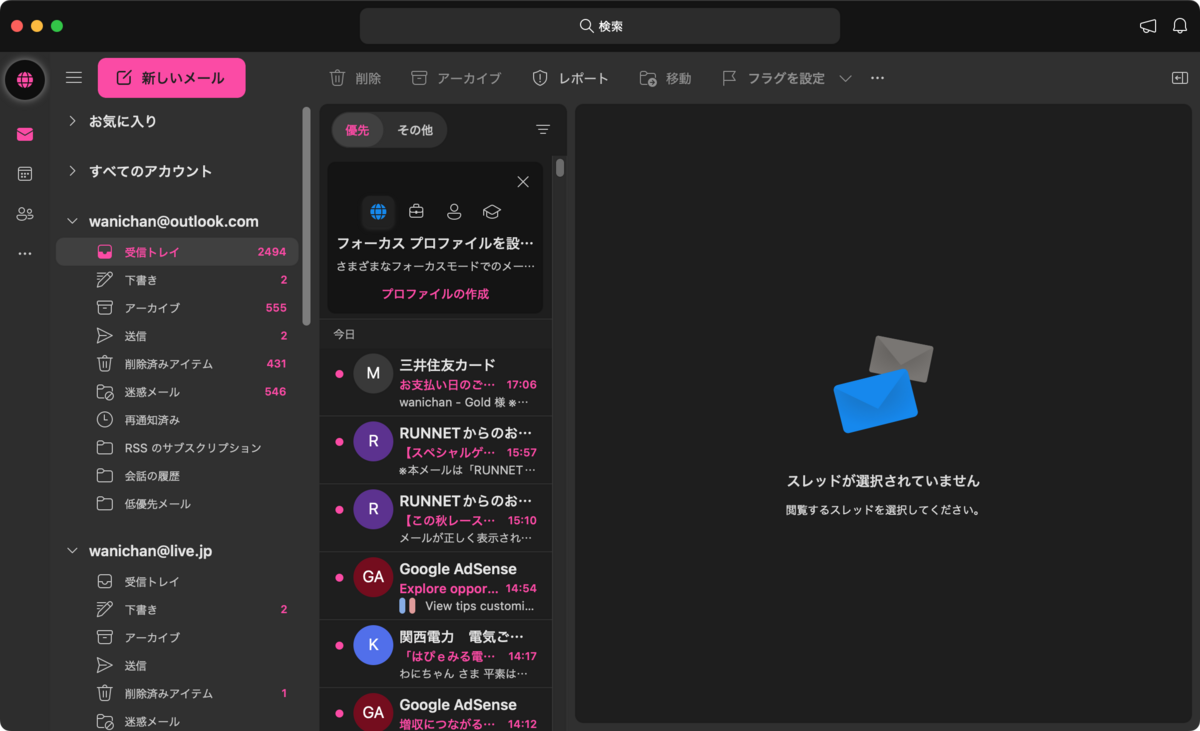The image size is (1200, 731).
Task: Toggle the hamburger navigation menu
Action: pos(74,78)
